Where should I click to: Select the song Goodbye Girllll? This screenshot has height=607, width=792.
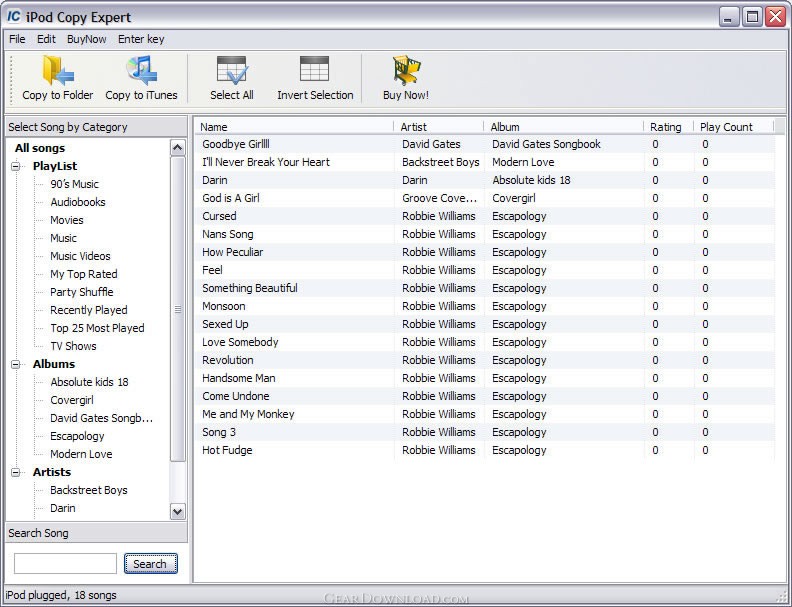coord(235,144)
